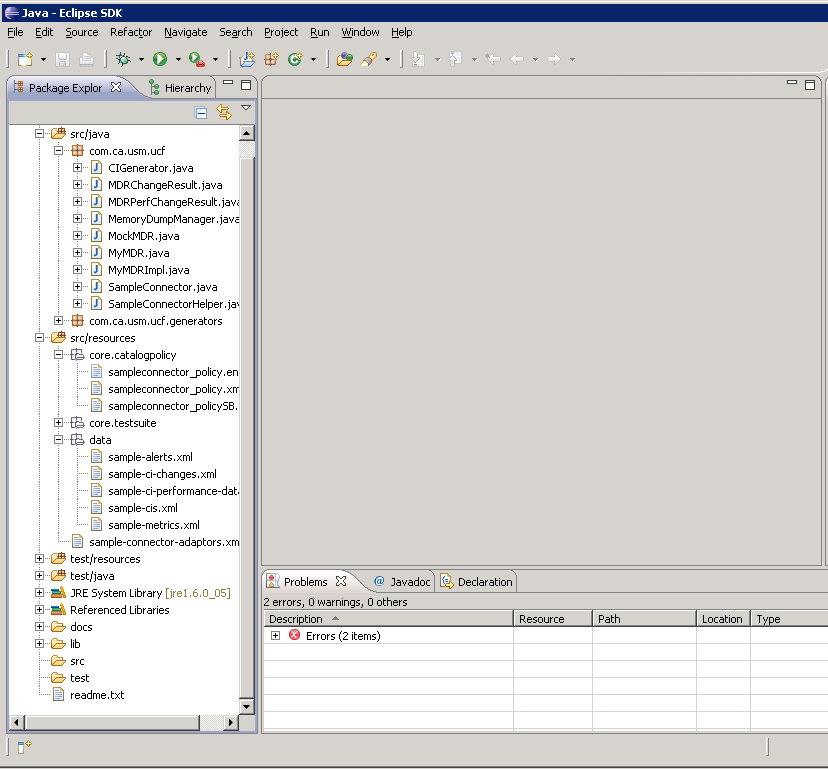The height and width of the screenshot is (769, 828).
Task: Click the New Java Class icon
Action: tap(295, 60)
